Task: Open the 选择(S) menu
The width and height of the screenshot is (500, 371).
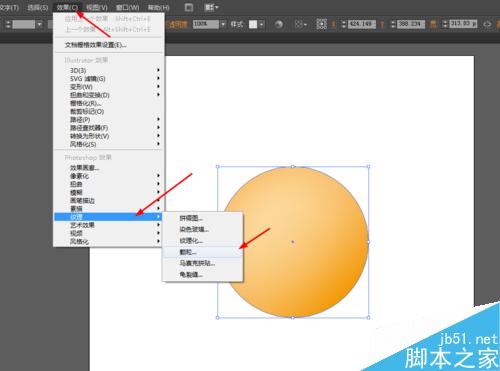Action: point(37,7)
